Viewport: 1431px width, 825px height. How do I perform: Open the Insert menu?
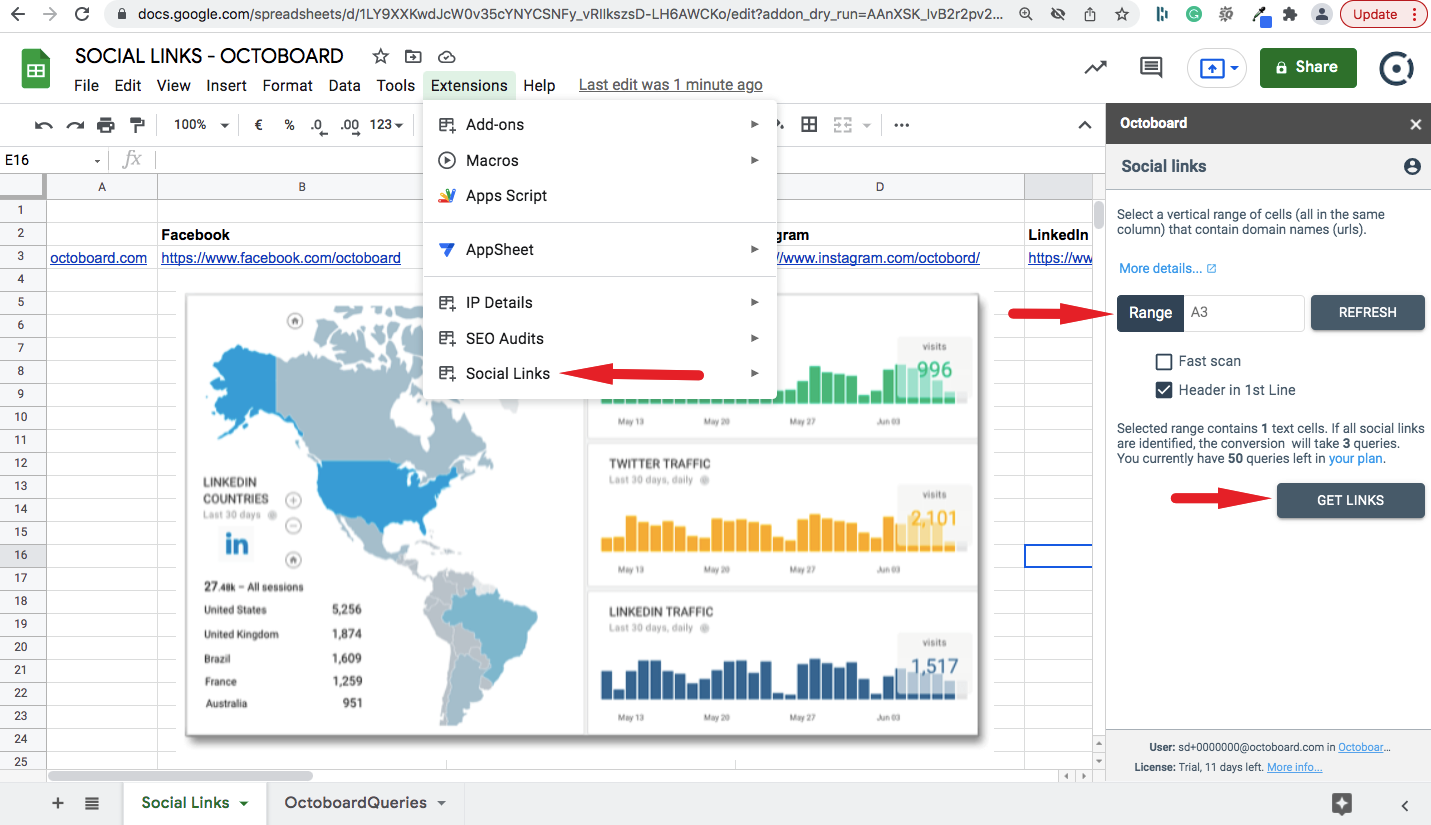point(227,85)
